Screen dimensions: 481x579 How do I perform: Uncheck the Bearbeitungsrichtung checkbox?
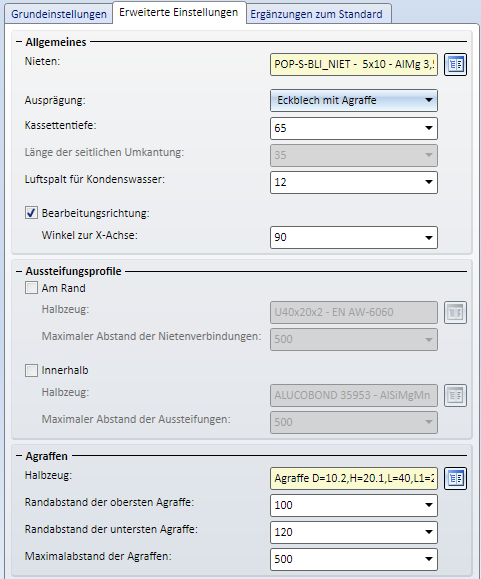click(31, 213)
